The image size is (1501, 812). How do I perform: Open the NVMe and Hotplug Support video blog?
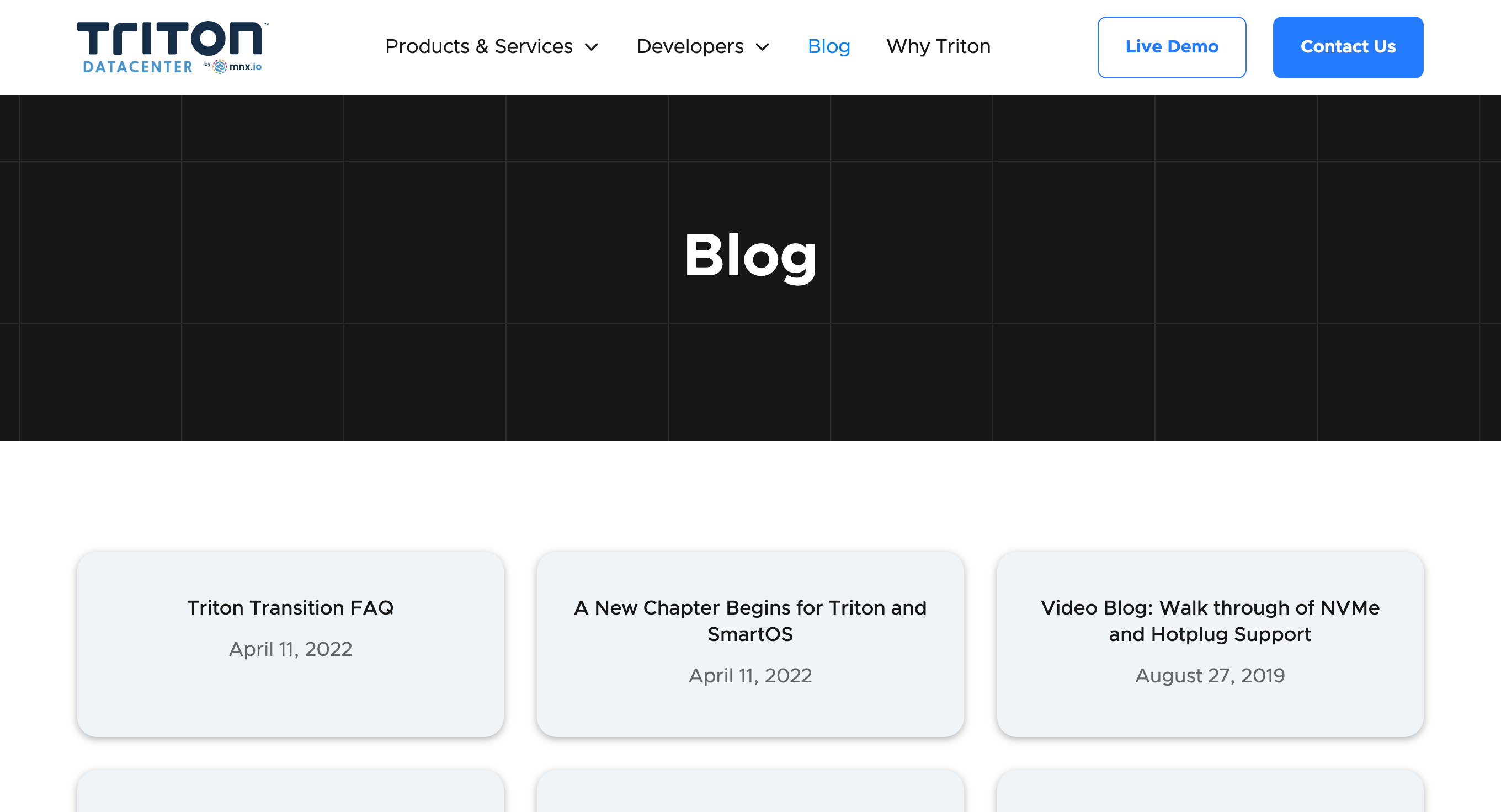click(1210, 621)
